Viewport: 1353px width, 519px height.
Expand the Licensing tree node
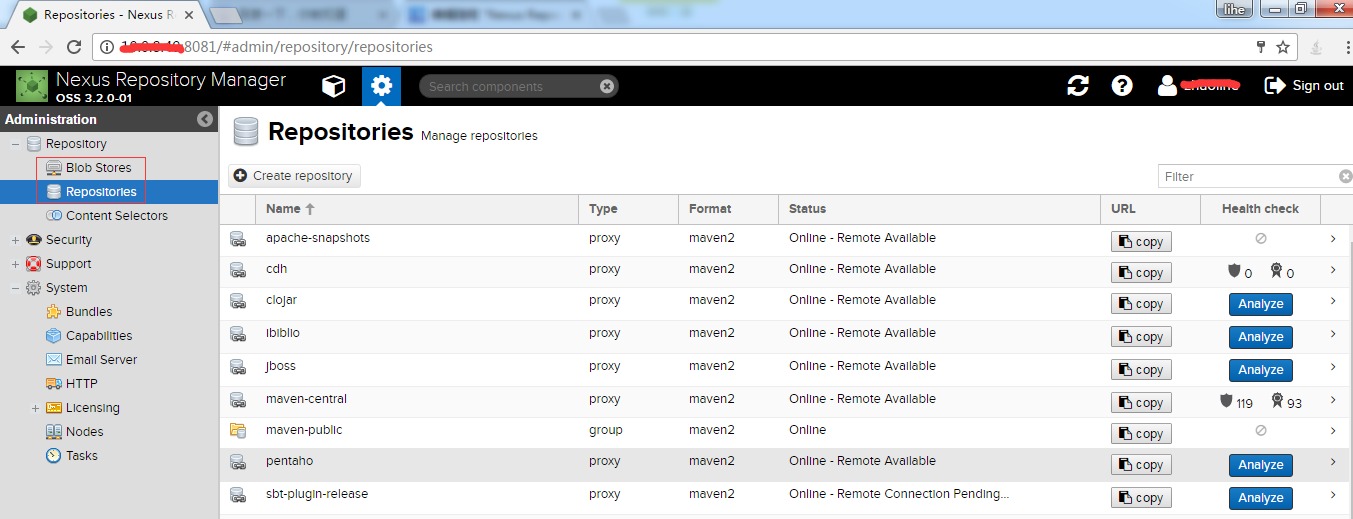pyautogui.click(x=35, y=408)
